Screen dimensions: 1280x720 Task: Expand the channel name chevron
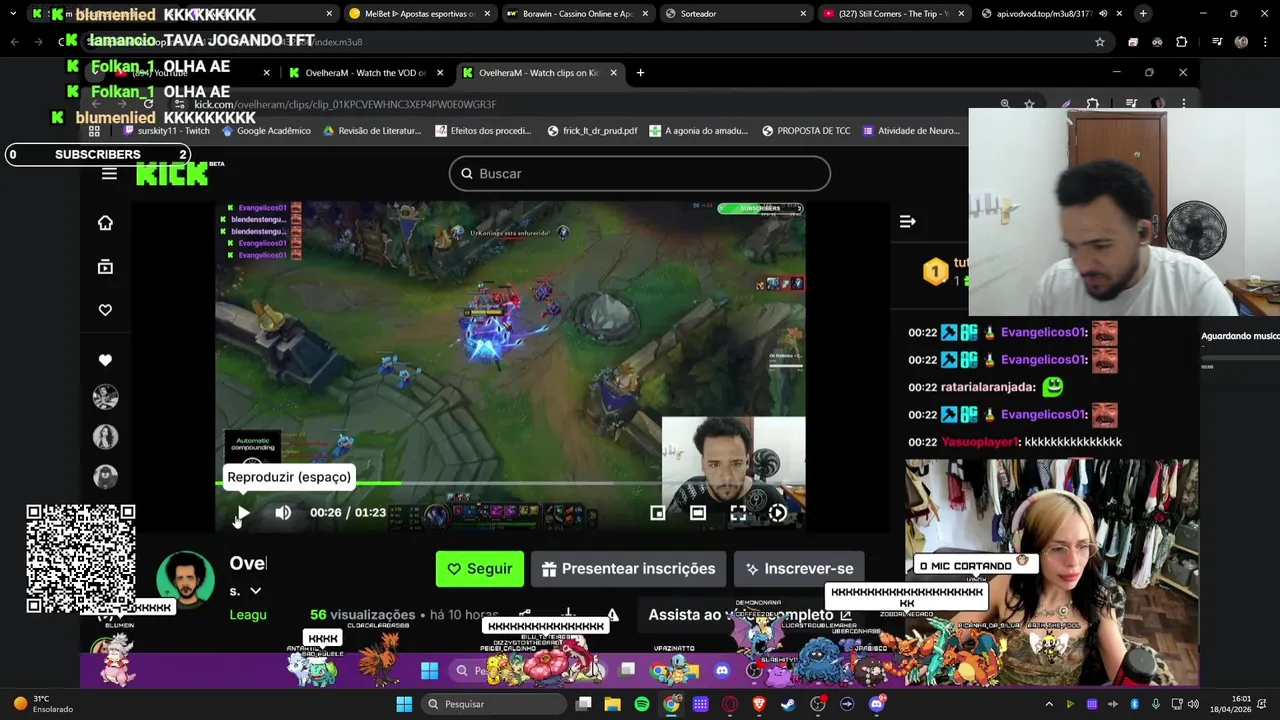point(256,591)
